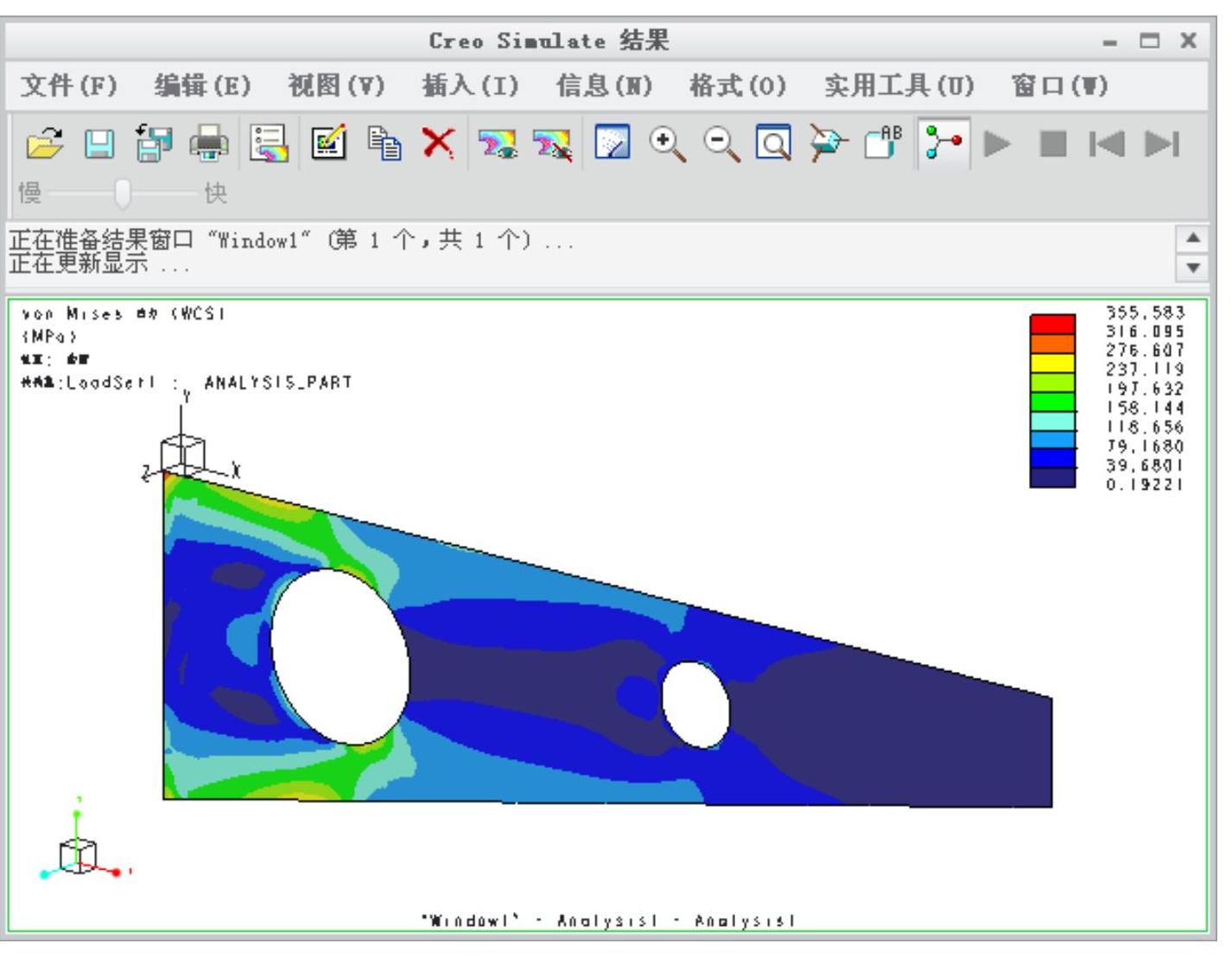
Task: Click message area scroll up arrow
Action: tap(1192, 238)
